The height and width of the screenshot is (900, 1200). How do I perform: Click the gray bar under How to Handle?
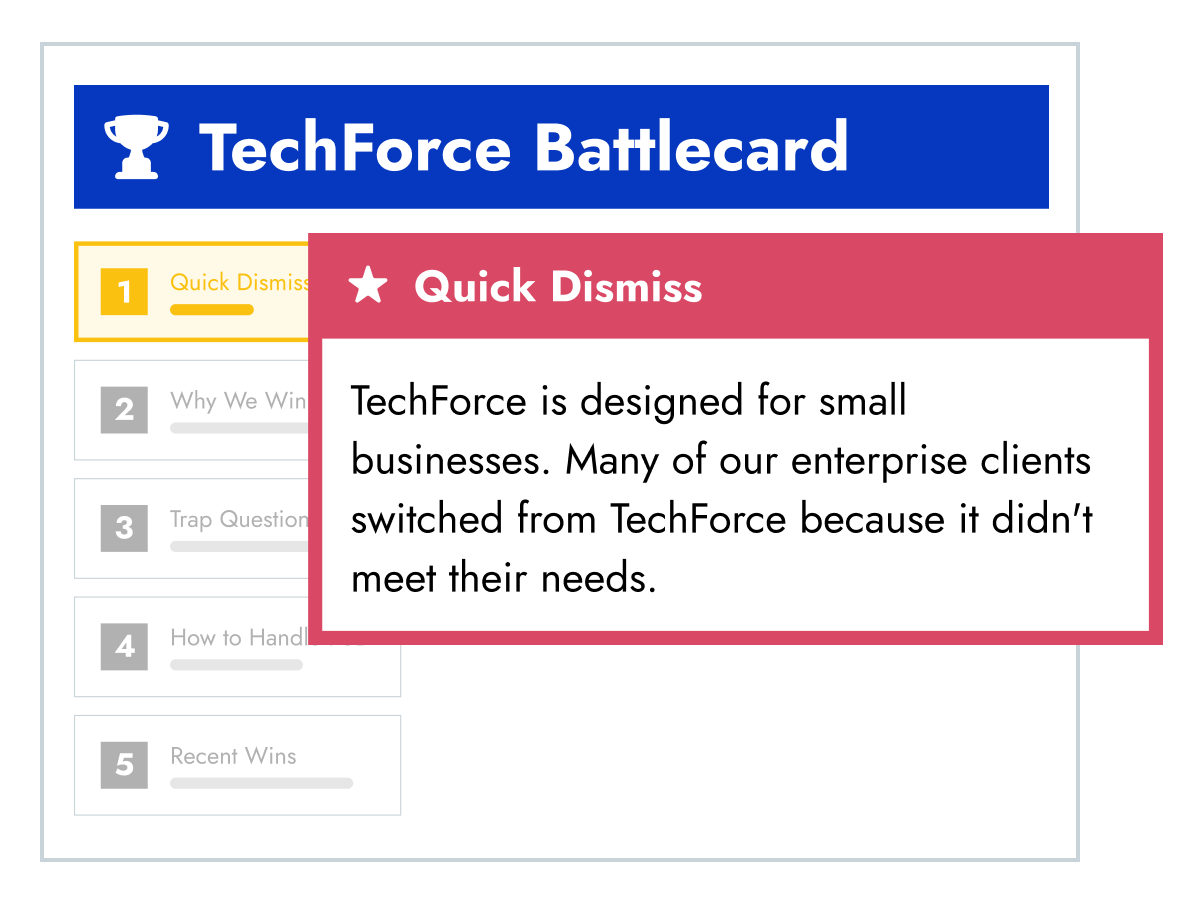pos(236,665)
